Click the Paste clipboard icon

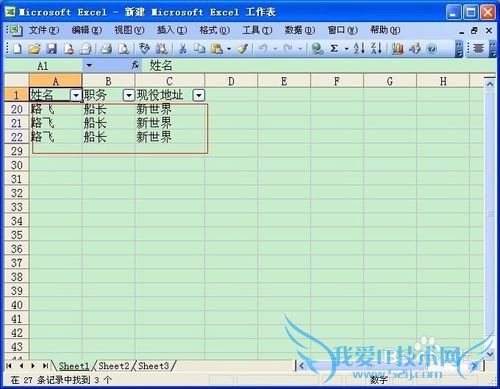(x=217, y=49)
